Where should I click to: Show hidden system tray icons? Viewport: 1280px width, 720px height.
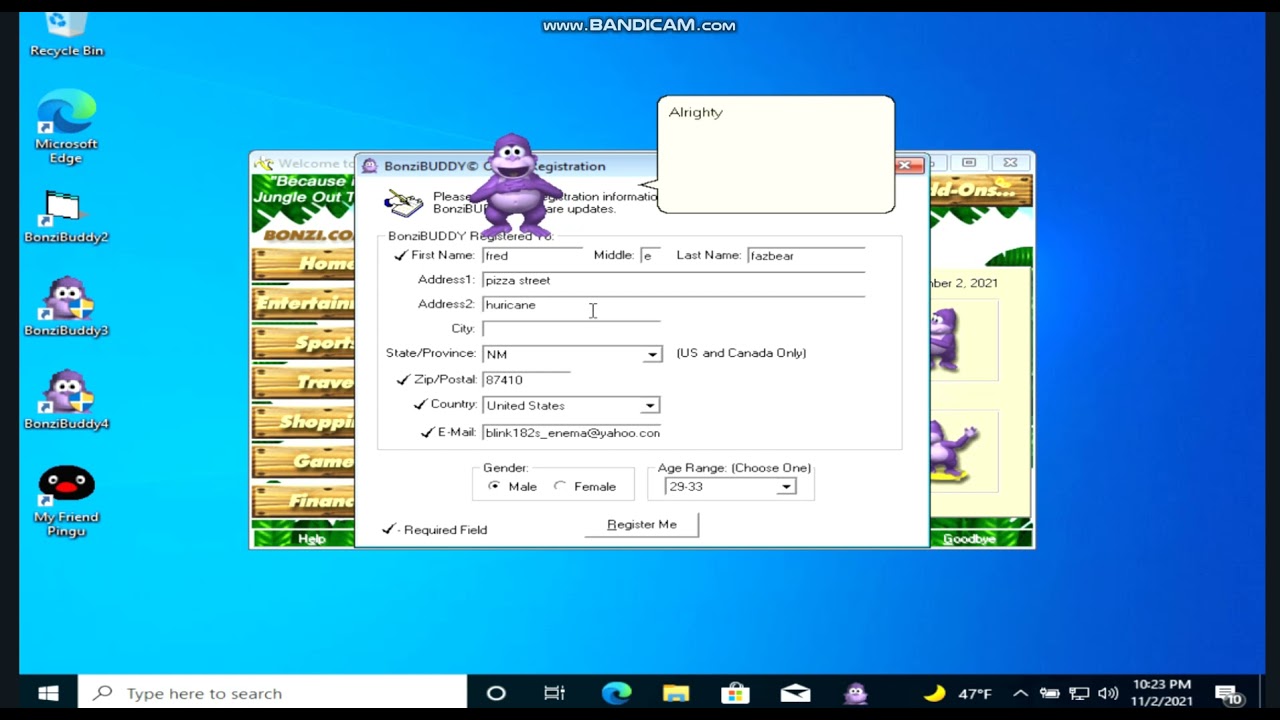[1020, 693]
